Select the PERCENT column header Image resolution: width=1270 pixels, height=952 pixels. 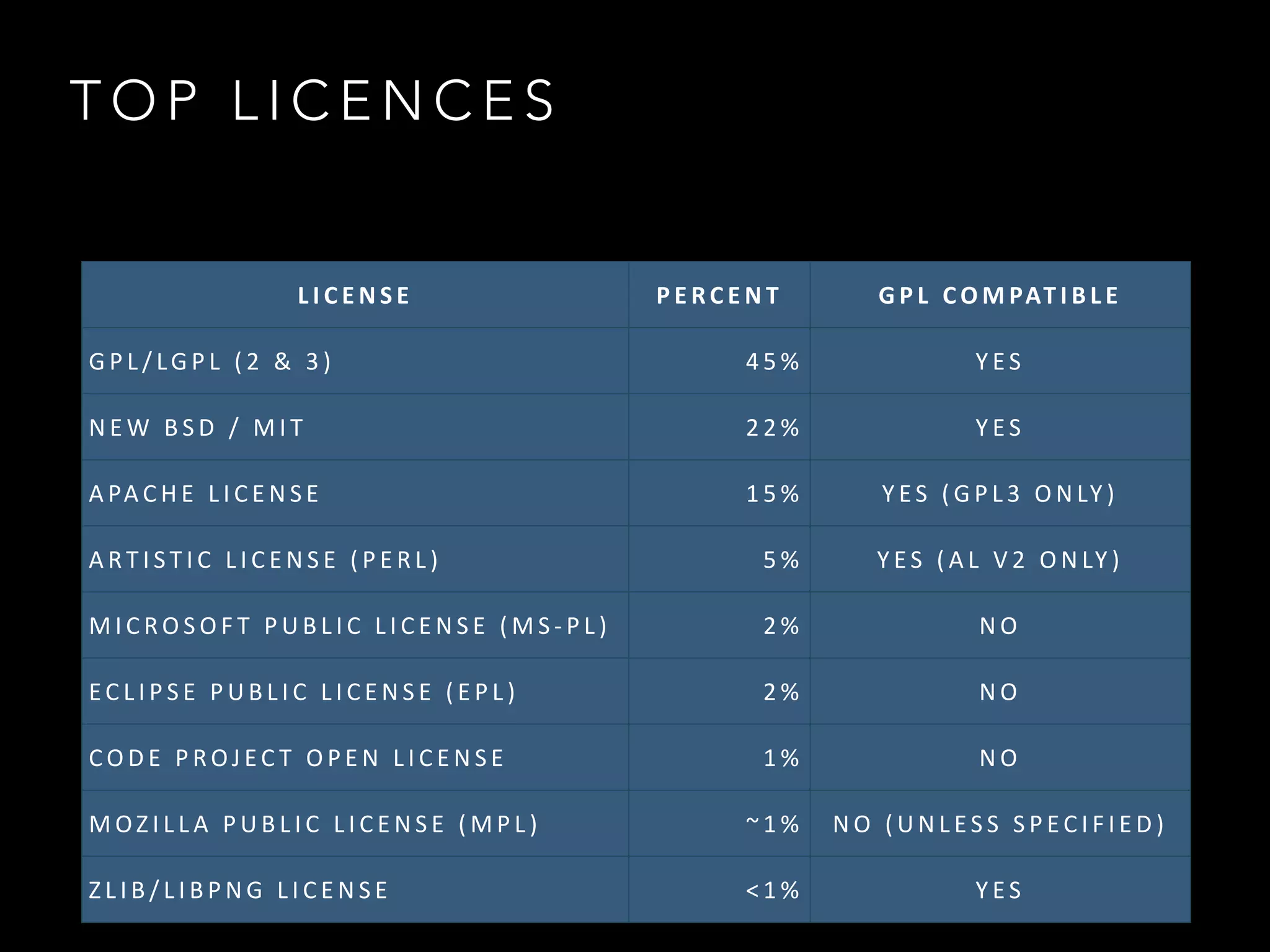[x=718, y=296]
